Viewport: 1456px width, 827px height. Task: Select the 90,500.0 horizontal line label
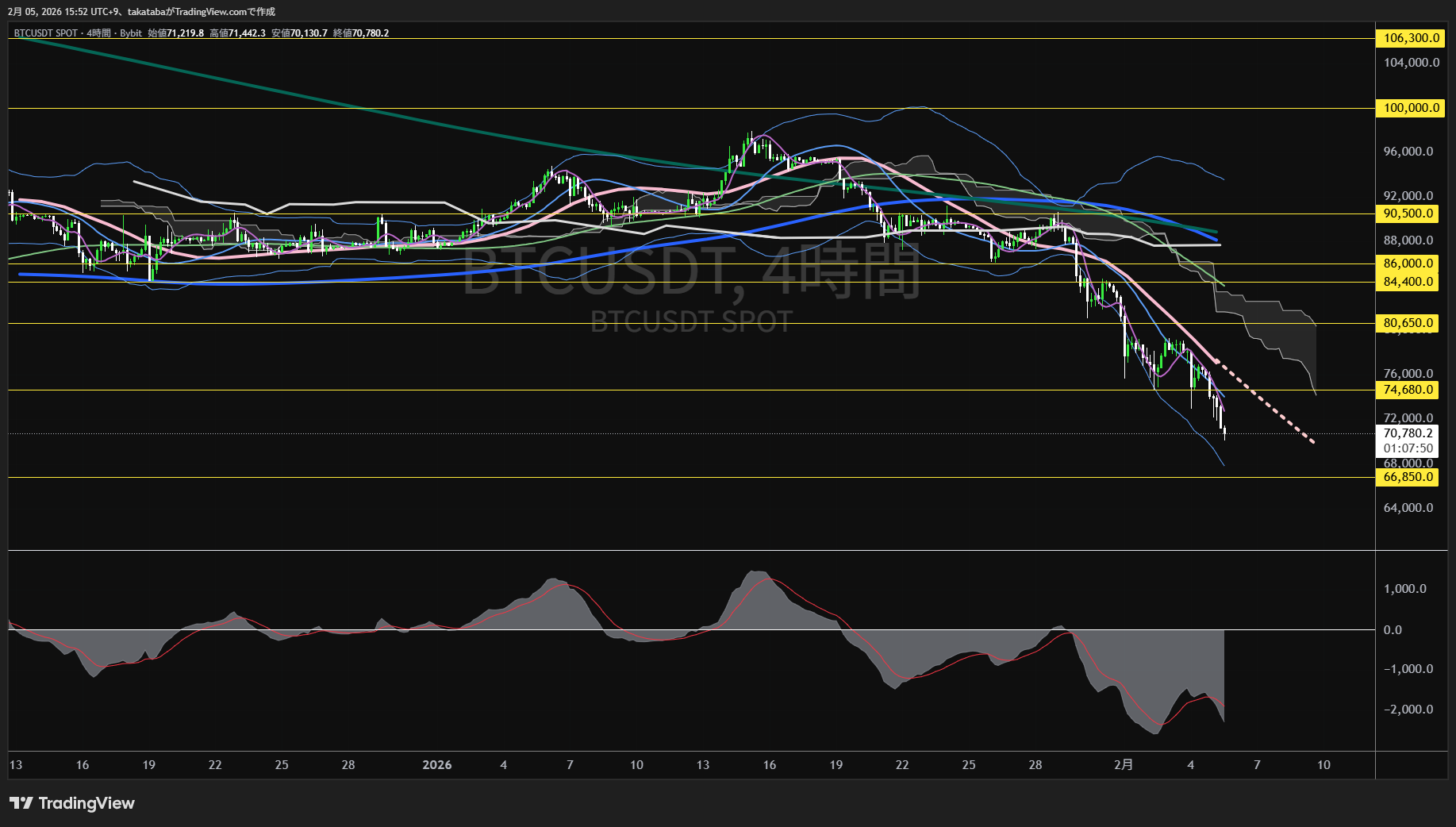tap(1408, 213)
